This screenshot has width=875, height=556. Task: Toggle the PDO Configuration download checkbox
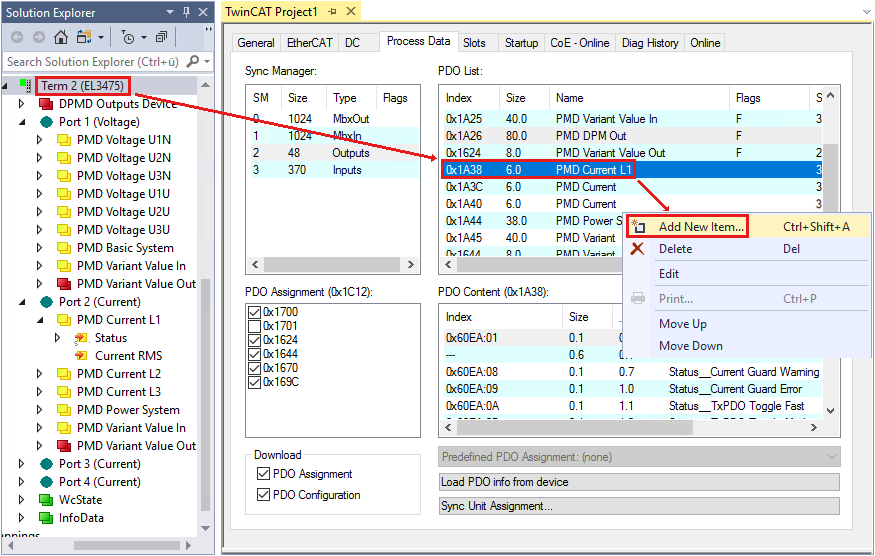pyautogui.click(x=263, y=495)
